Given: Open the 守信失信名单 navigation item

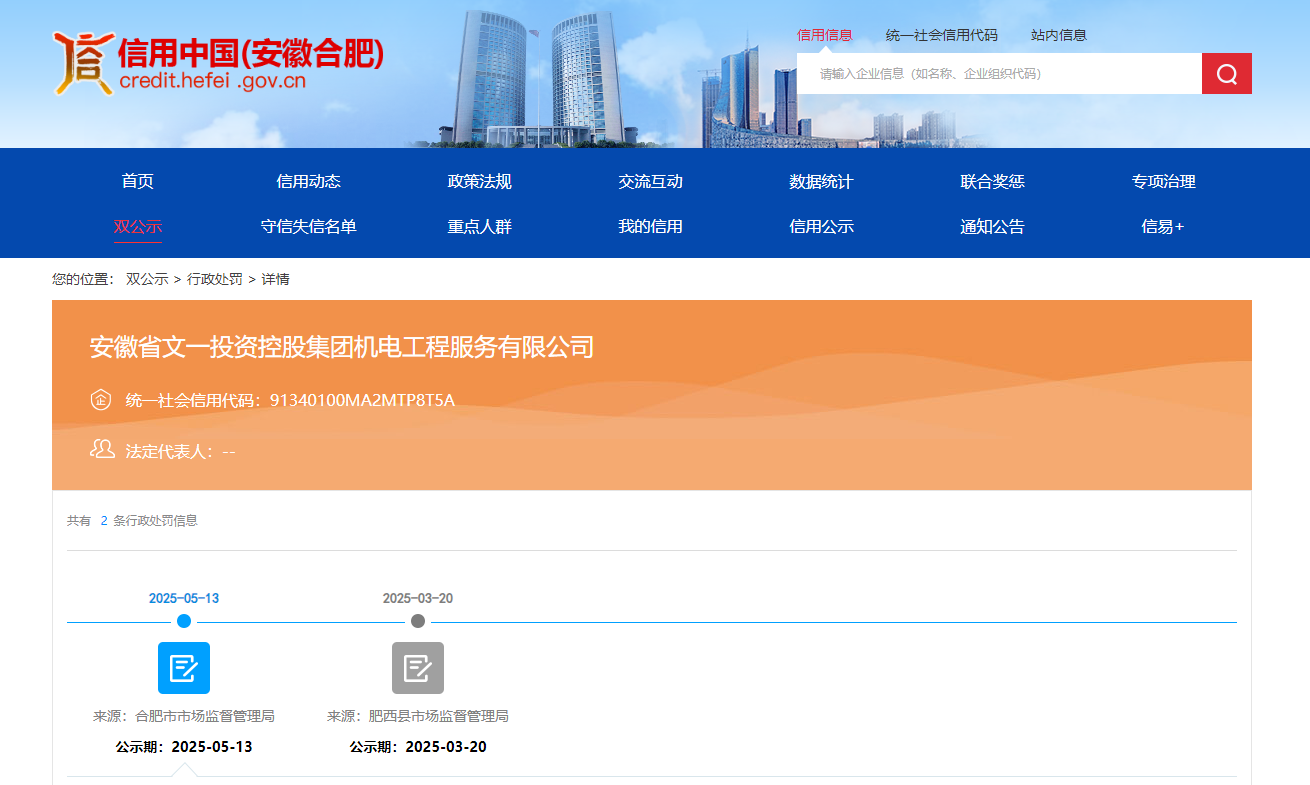Looking at the screenshot, I should coord(309,226).
